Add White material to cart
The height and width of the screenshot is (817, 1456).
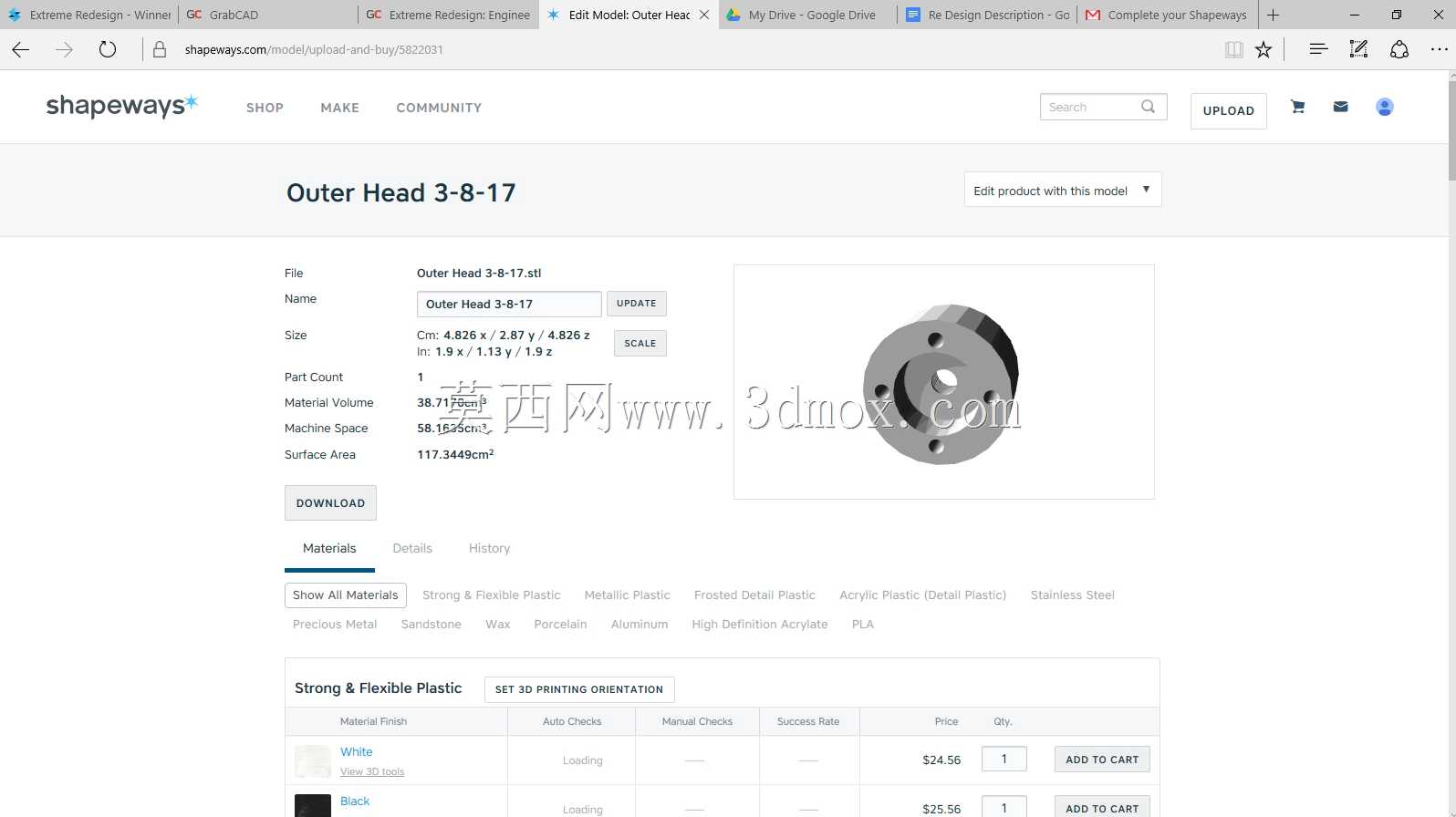point(1102,760)
